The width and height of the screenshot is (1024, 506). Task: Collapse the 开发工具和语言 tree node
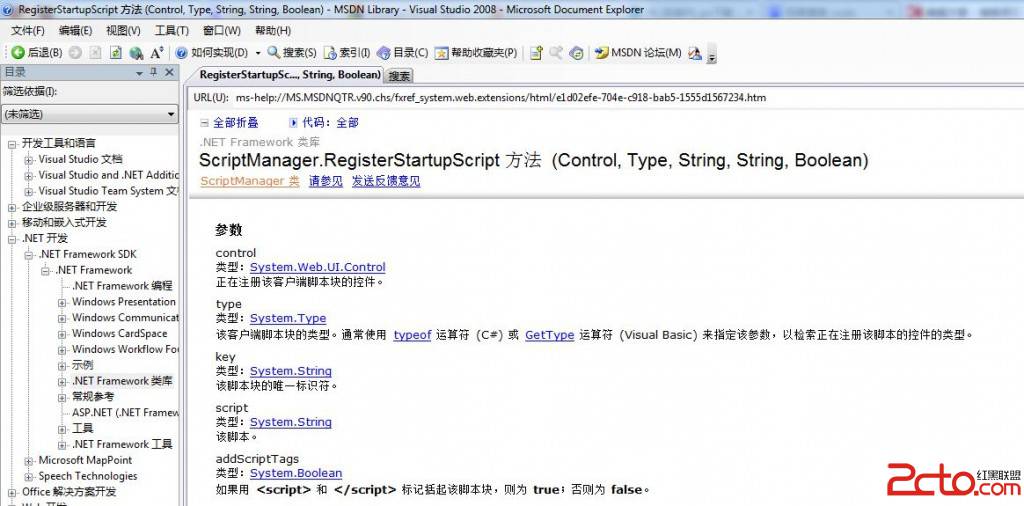click(12, 144)
